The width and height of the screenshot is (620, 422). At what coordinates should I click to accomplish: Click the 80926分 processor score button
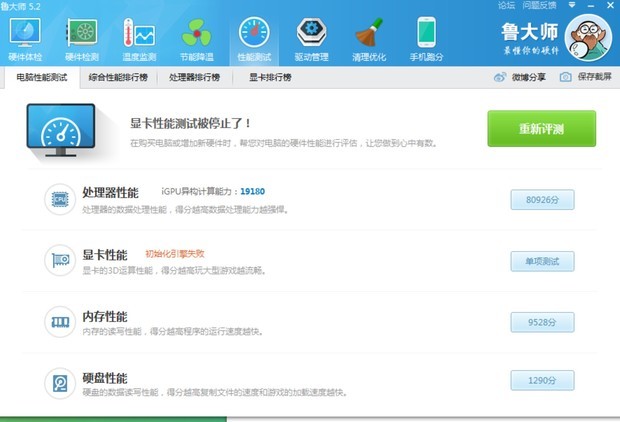pyautogui.click(x=542, y=200)
